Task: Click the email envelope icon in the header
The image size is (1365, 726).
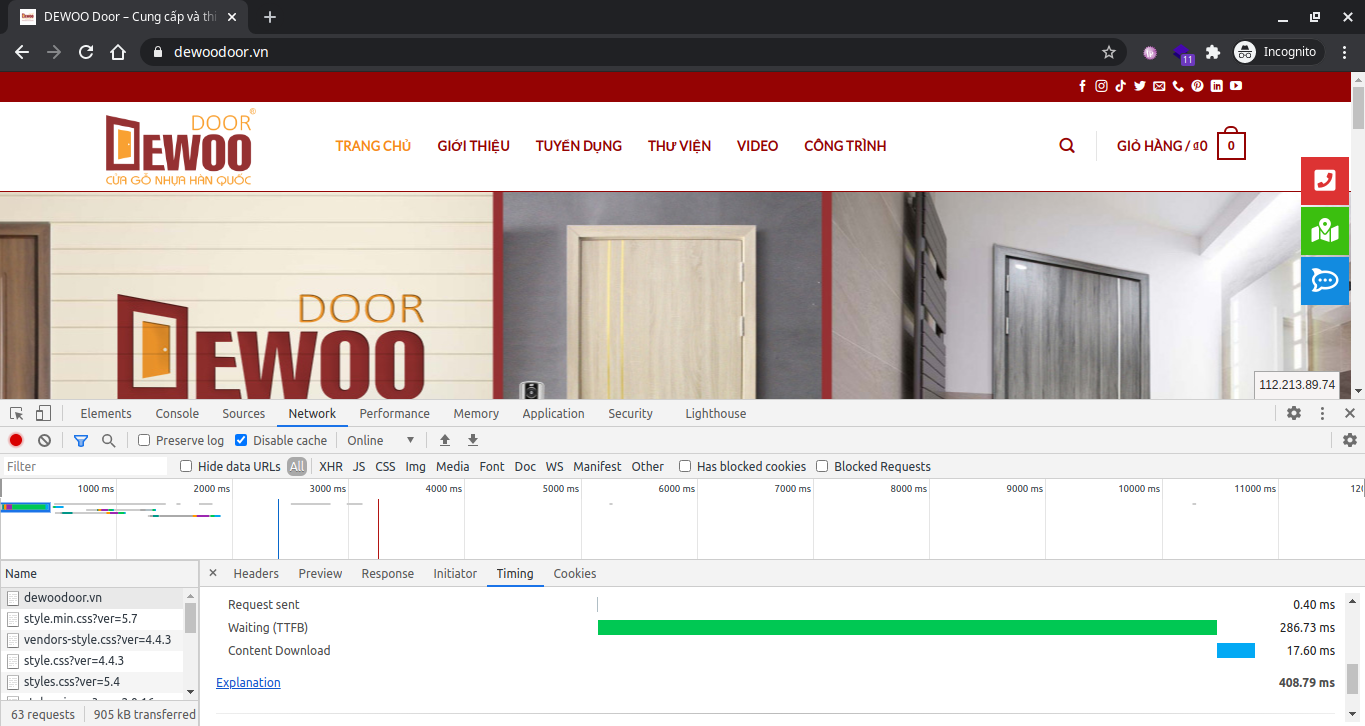Action: pos(1159,86)
